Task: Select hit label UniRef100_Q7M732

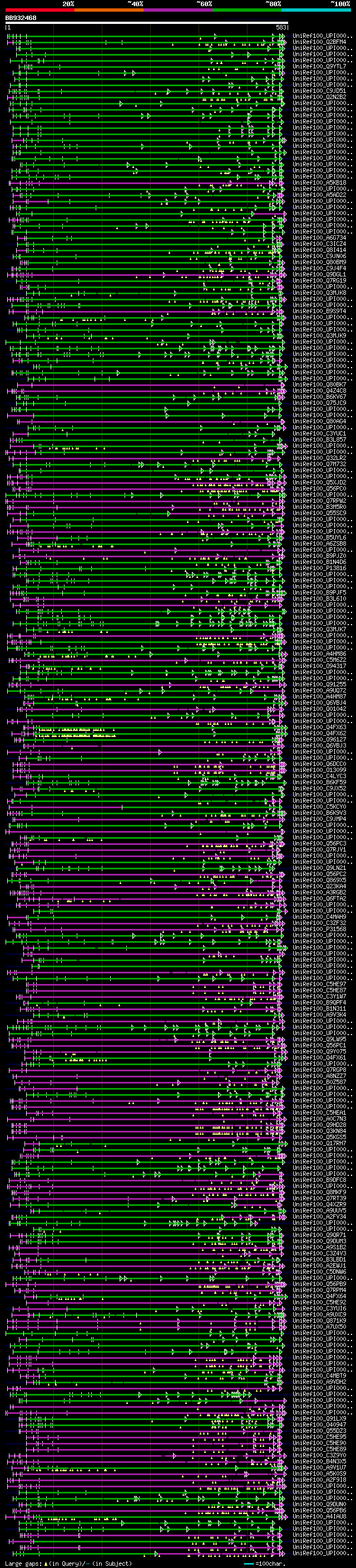Action: coord(319,464)
